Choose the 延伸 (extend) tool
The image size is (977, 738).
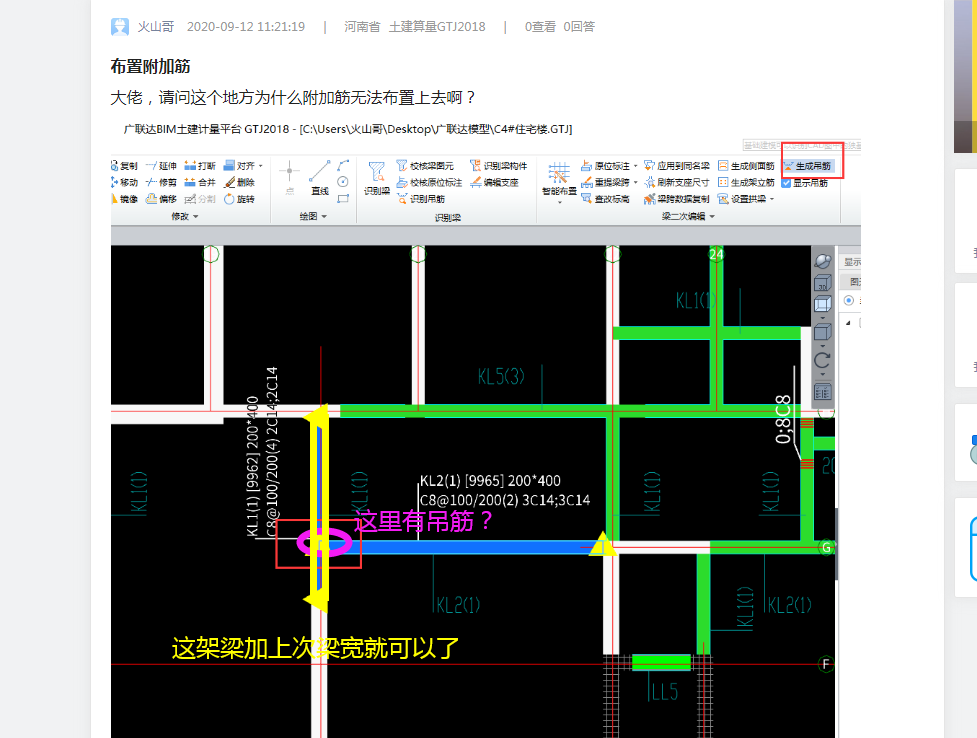(161, 166)
